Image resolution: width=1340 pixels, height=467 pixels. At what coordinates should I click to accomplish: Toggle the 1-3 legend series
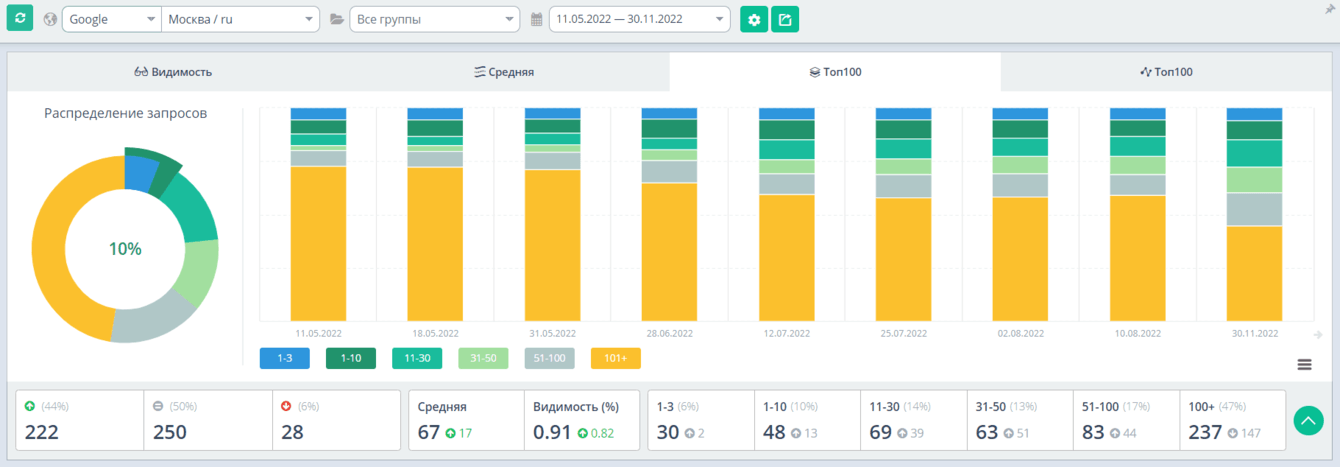[284, 358]
